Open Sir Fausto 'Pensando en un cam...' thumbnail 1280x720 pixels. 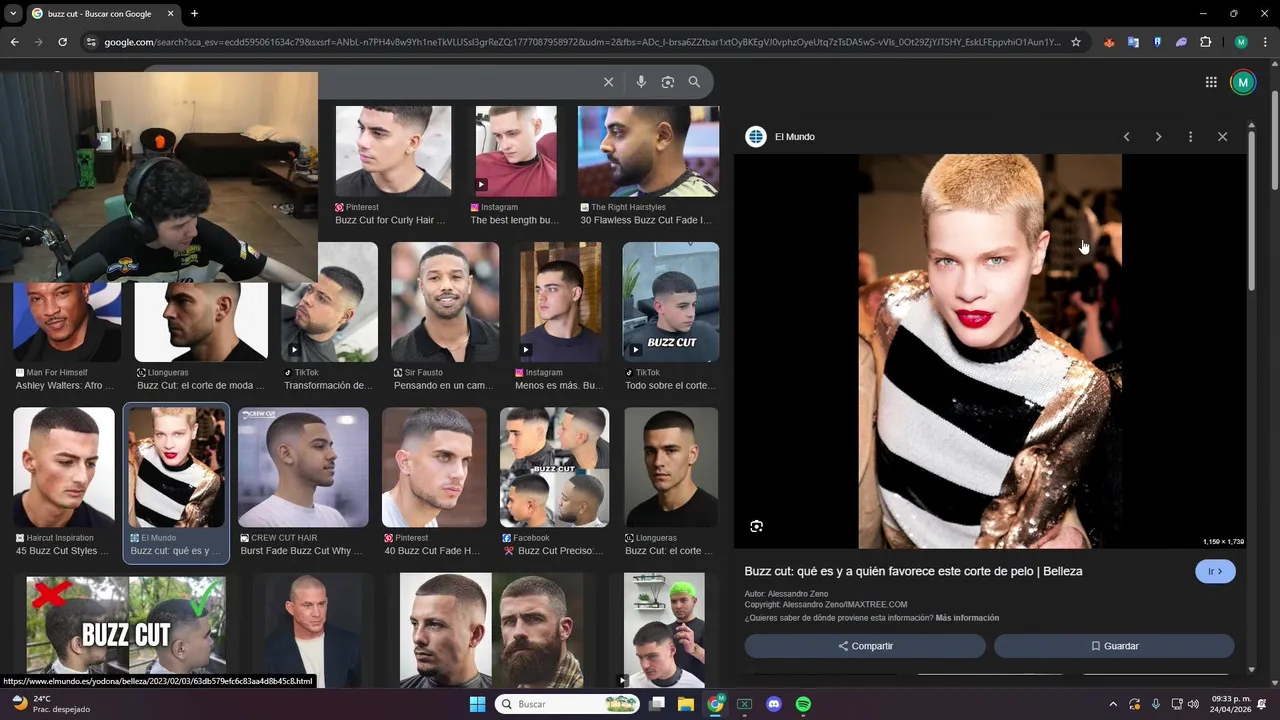445,302
